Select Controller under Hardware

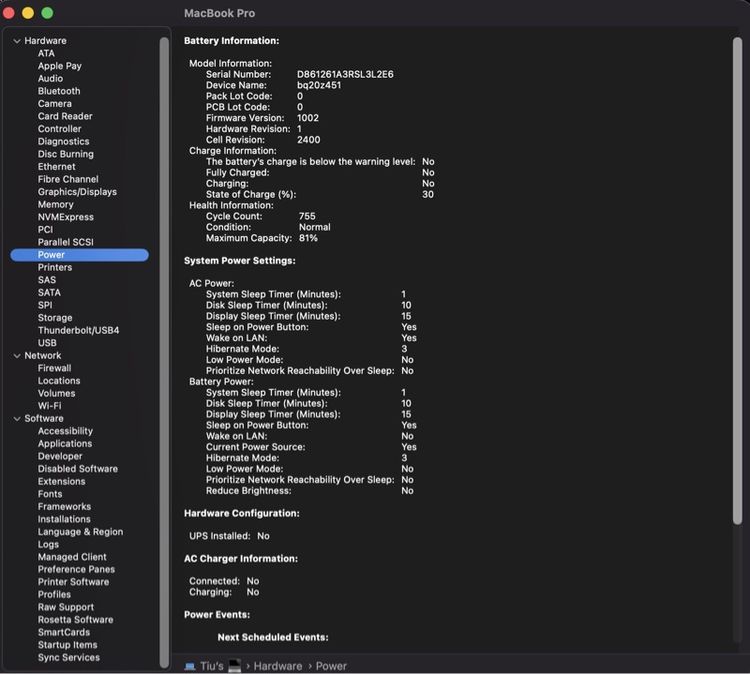59,129
